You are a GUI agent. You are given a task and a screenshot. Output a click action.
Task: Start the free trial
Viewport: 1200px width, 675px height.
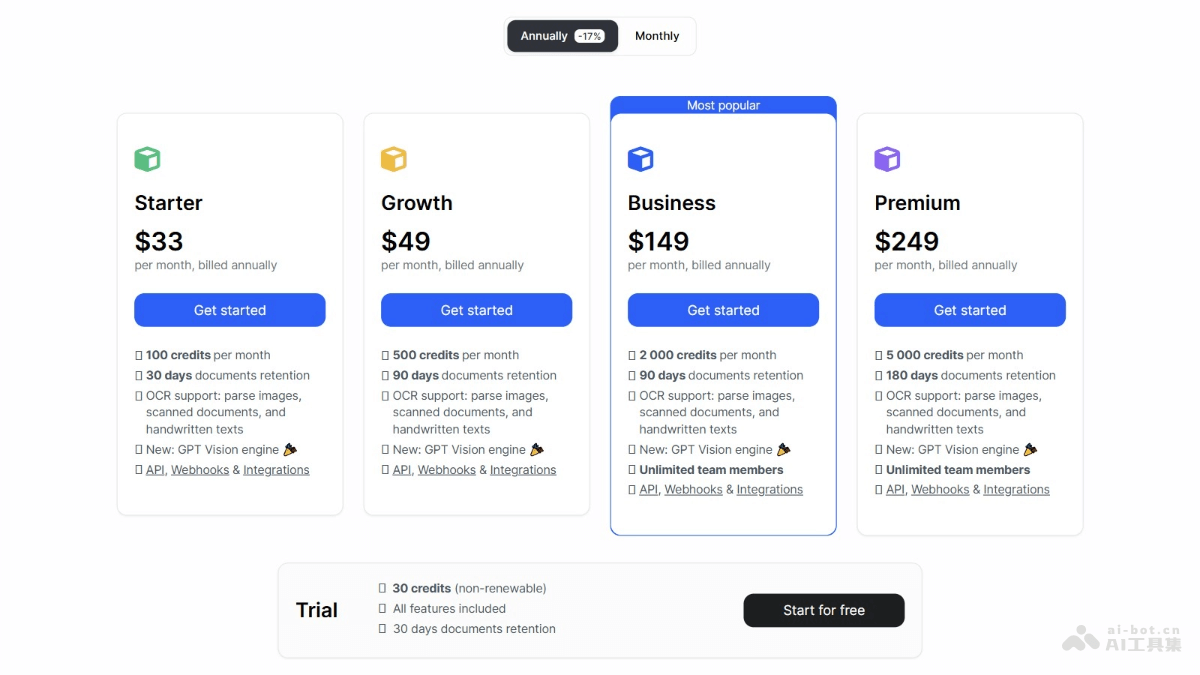point(823,610)
